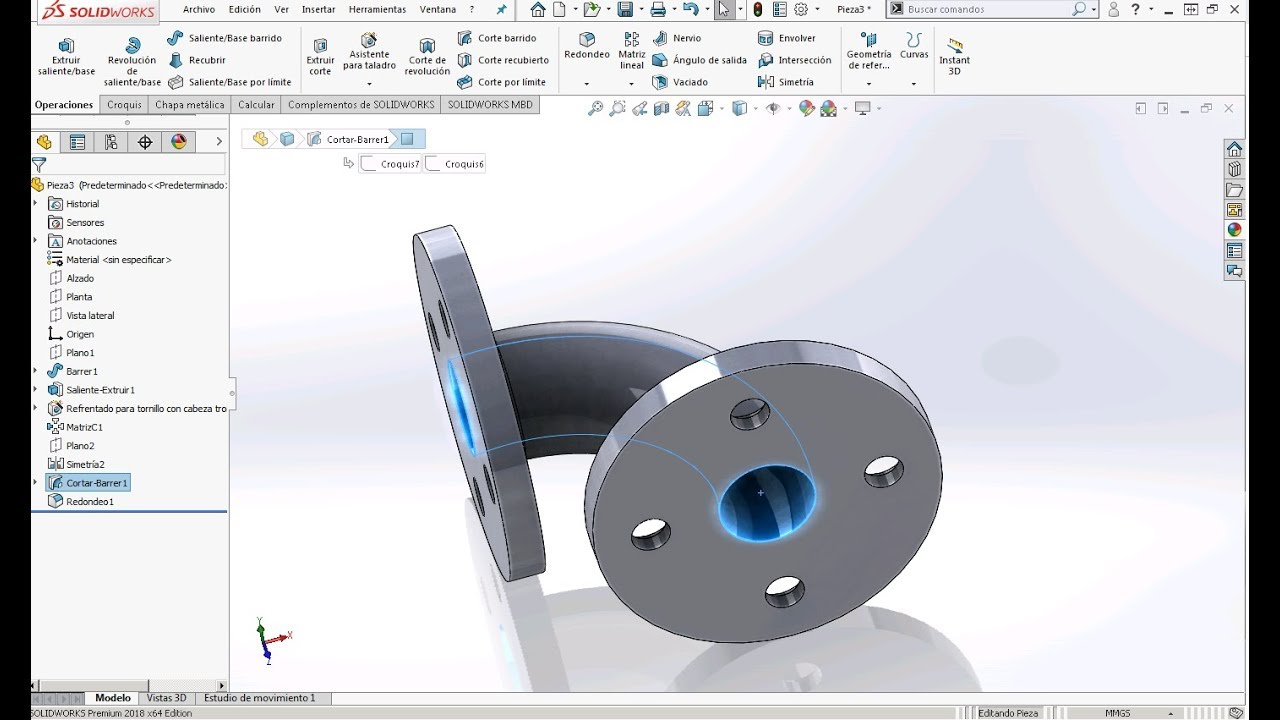1280x720 pixels.
Task: Switch to the Croquis tab
Action: pyautogui.click(x=124, y=104)
